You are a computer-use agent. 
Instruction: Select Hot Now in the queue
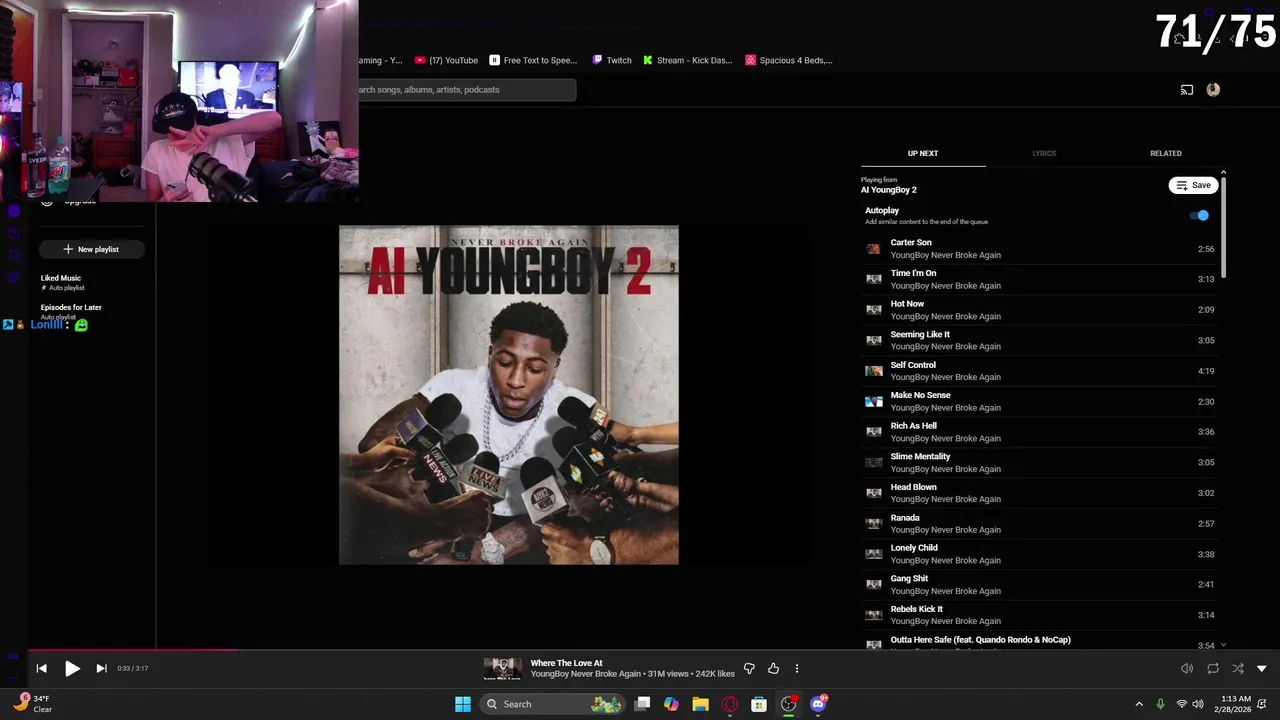point(1040,310)
